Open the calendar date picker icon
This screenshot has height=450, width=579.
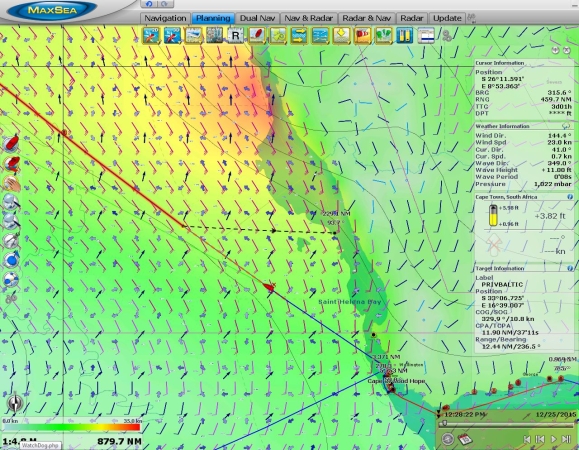tap(465, 439)
